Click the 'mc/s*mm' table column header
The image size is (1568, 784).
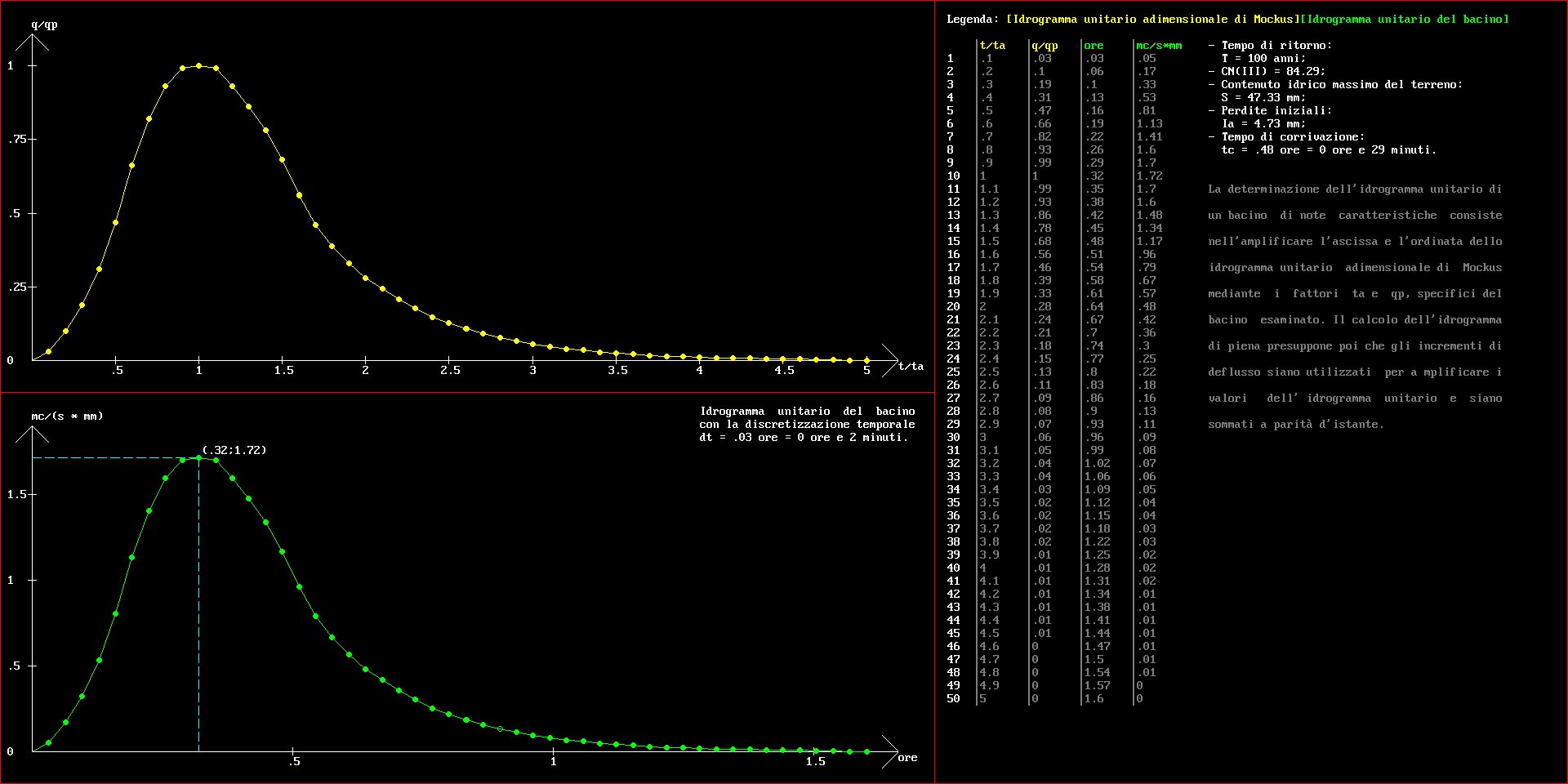click(1159, 45)
